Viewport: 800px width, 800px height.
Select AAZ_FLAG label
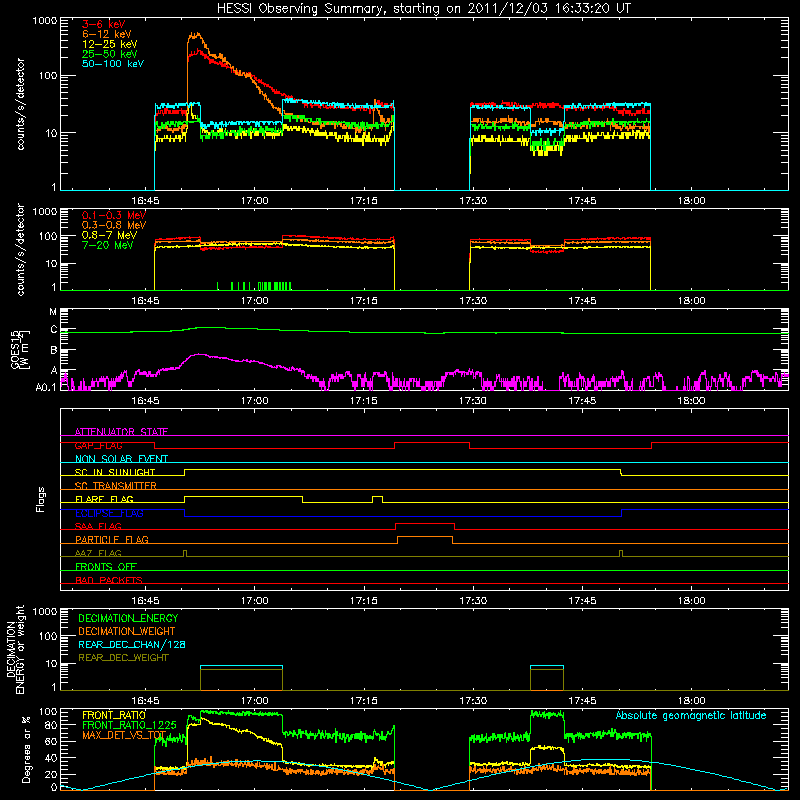tap(98, 553)
